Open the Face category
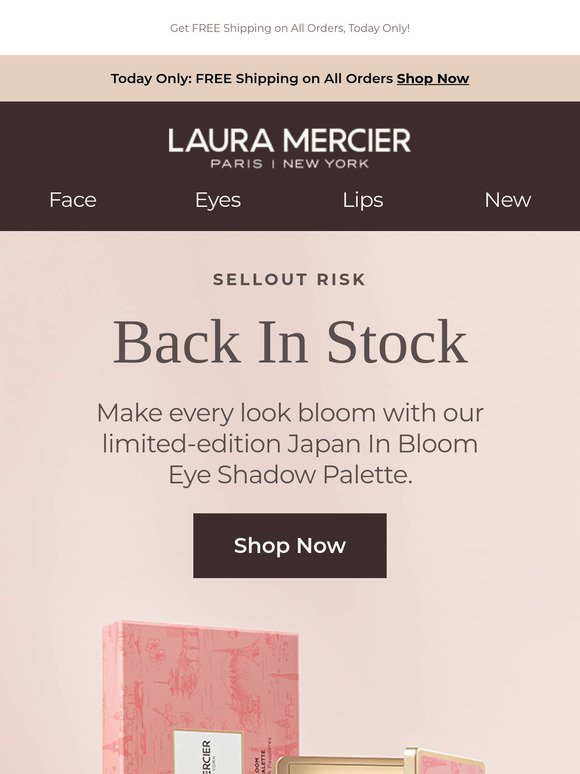Screen dimensions: 580x774 pyautogui.click(x=73, y=200)
